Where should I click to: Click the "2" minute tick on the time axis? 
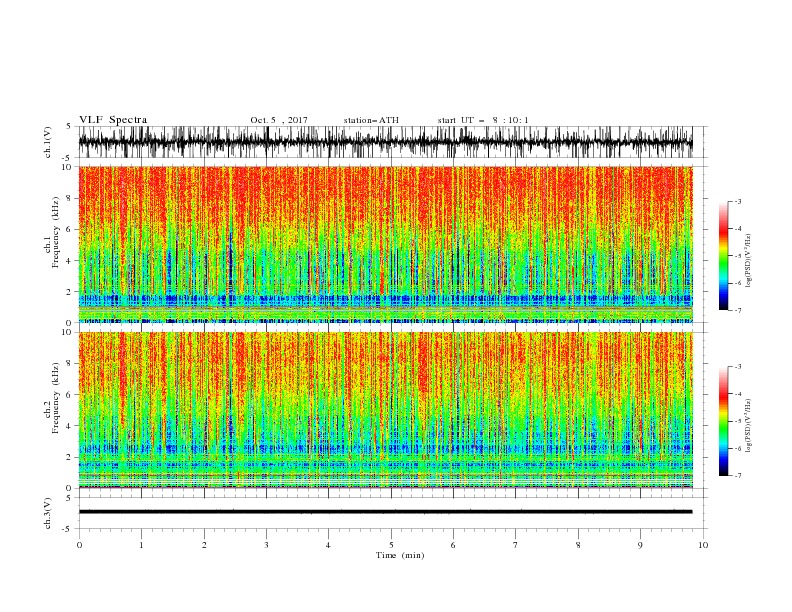(204, 545)
